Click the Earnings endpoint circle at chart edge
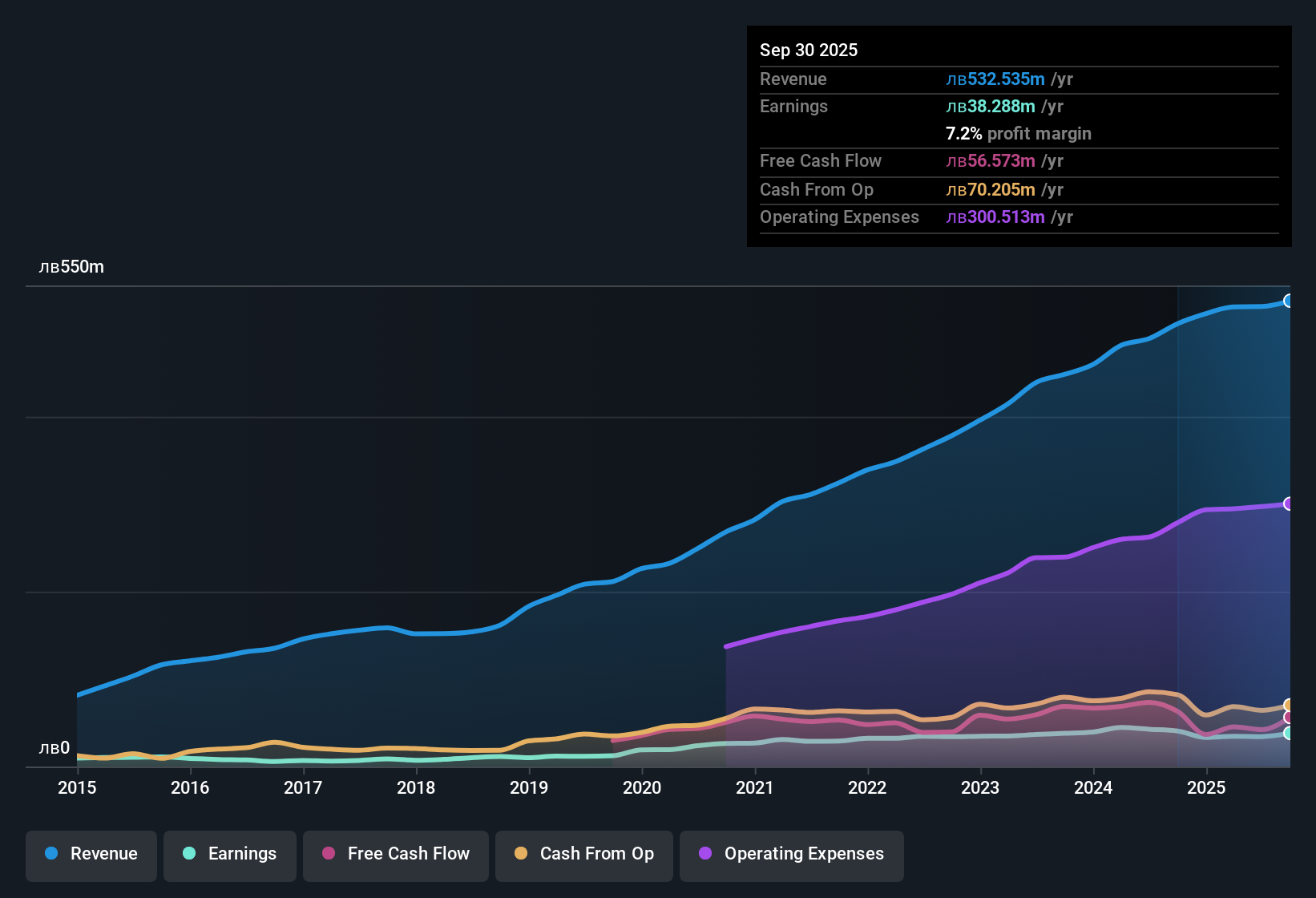This screenshot has width=1316, height=898. click(x=1289, y=734)
